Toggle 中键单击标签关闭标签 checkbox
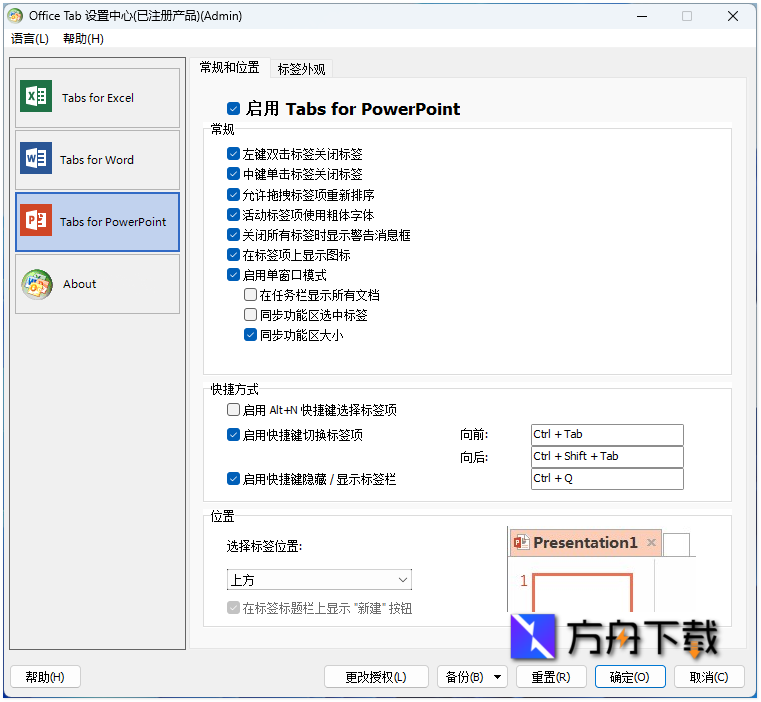Screen dimensions: 761x702 pyautogui.click(x=233, y=174)
